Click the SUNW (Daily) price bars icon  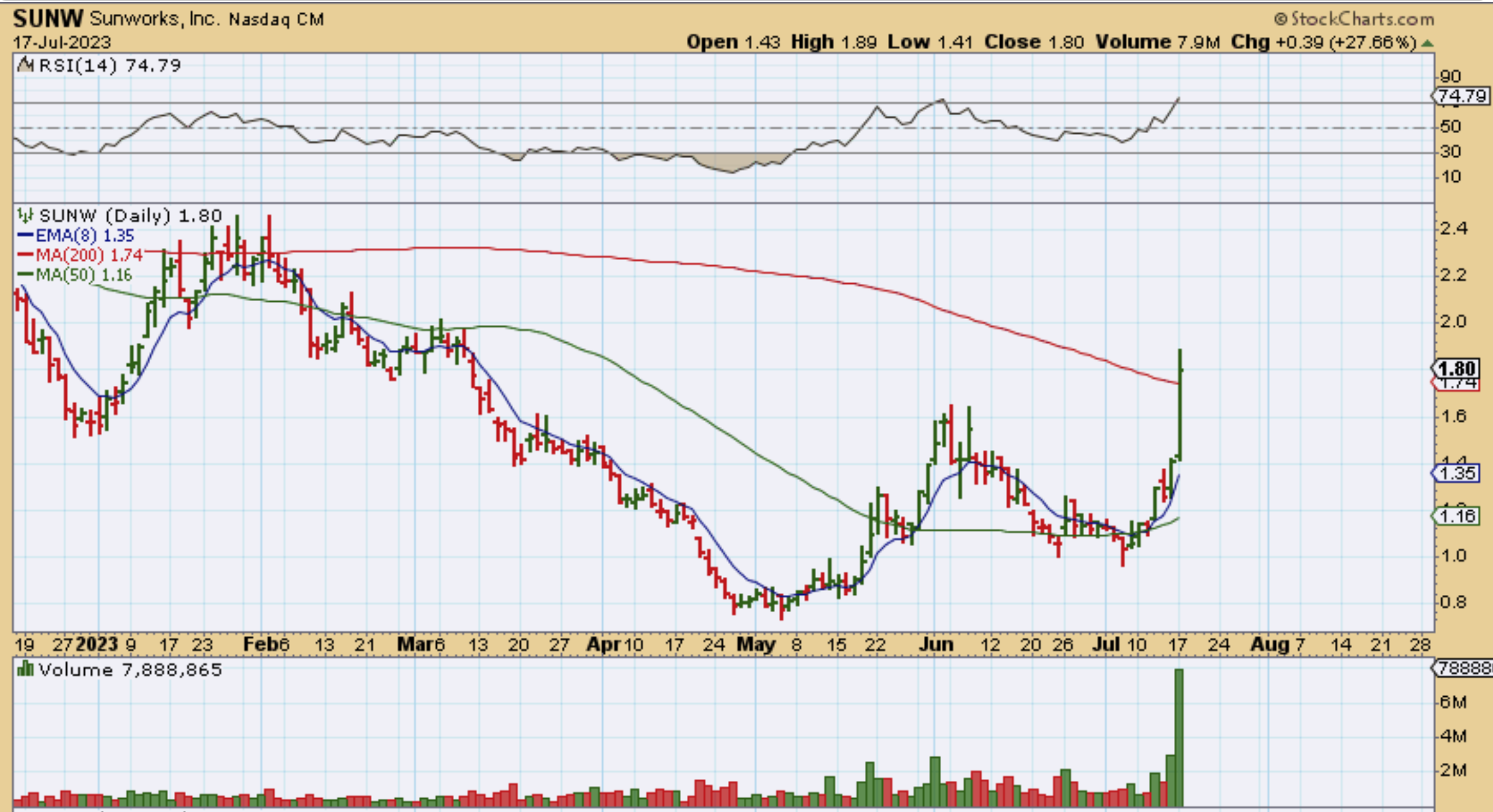click(x=25, y=215)
